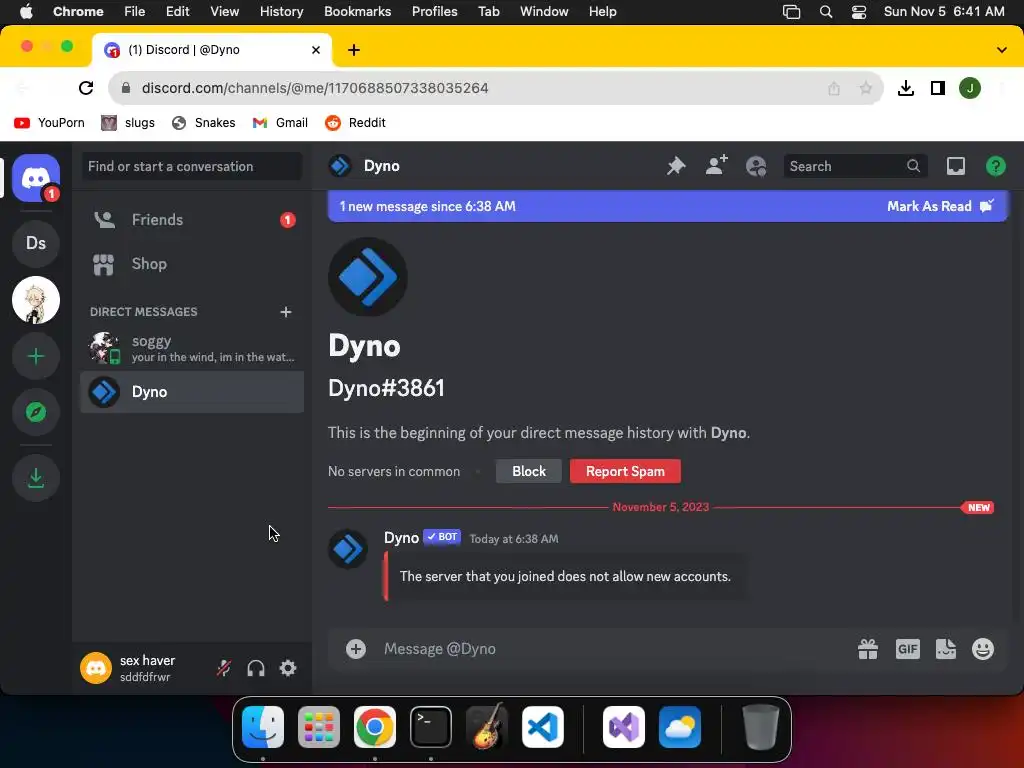Open Discord home direct messages icon
Viewport: 1024px width, 768px height.
36,178
